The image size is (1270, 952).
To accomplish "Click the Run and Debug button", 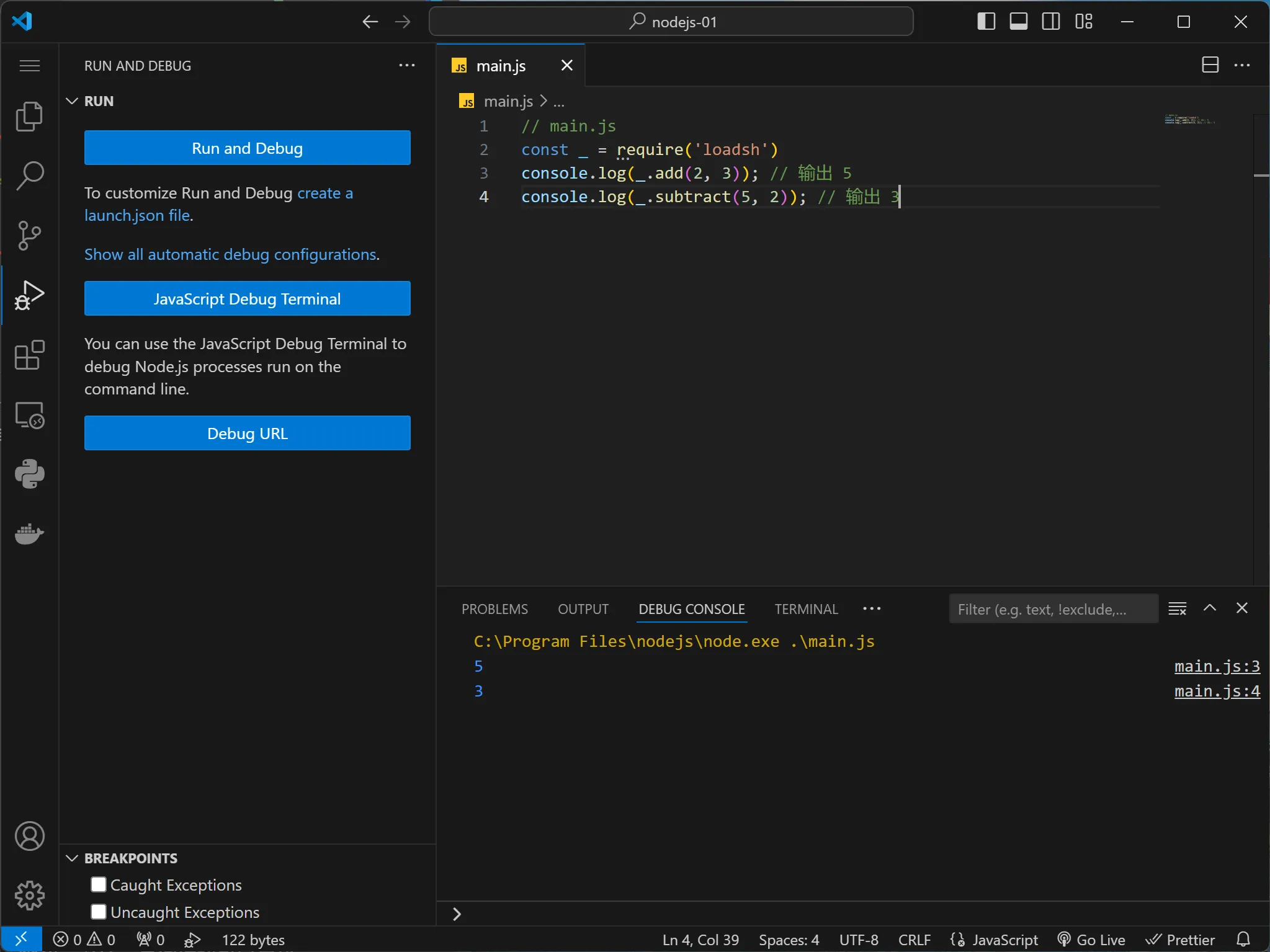I will [x=248, y=148].
